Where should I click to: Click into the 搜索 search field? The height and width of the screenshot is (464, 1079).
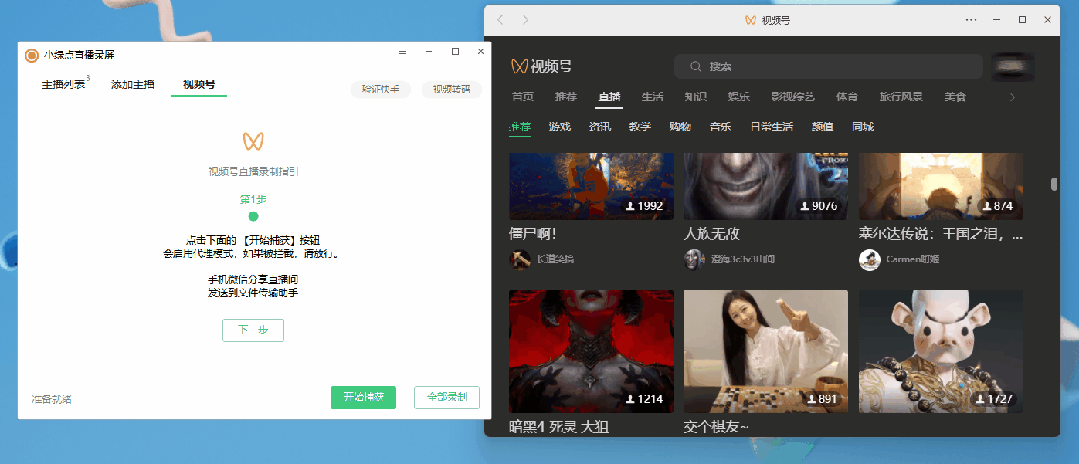828,67
